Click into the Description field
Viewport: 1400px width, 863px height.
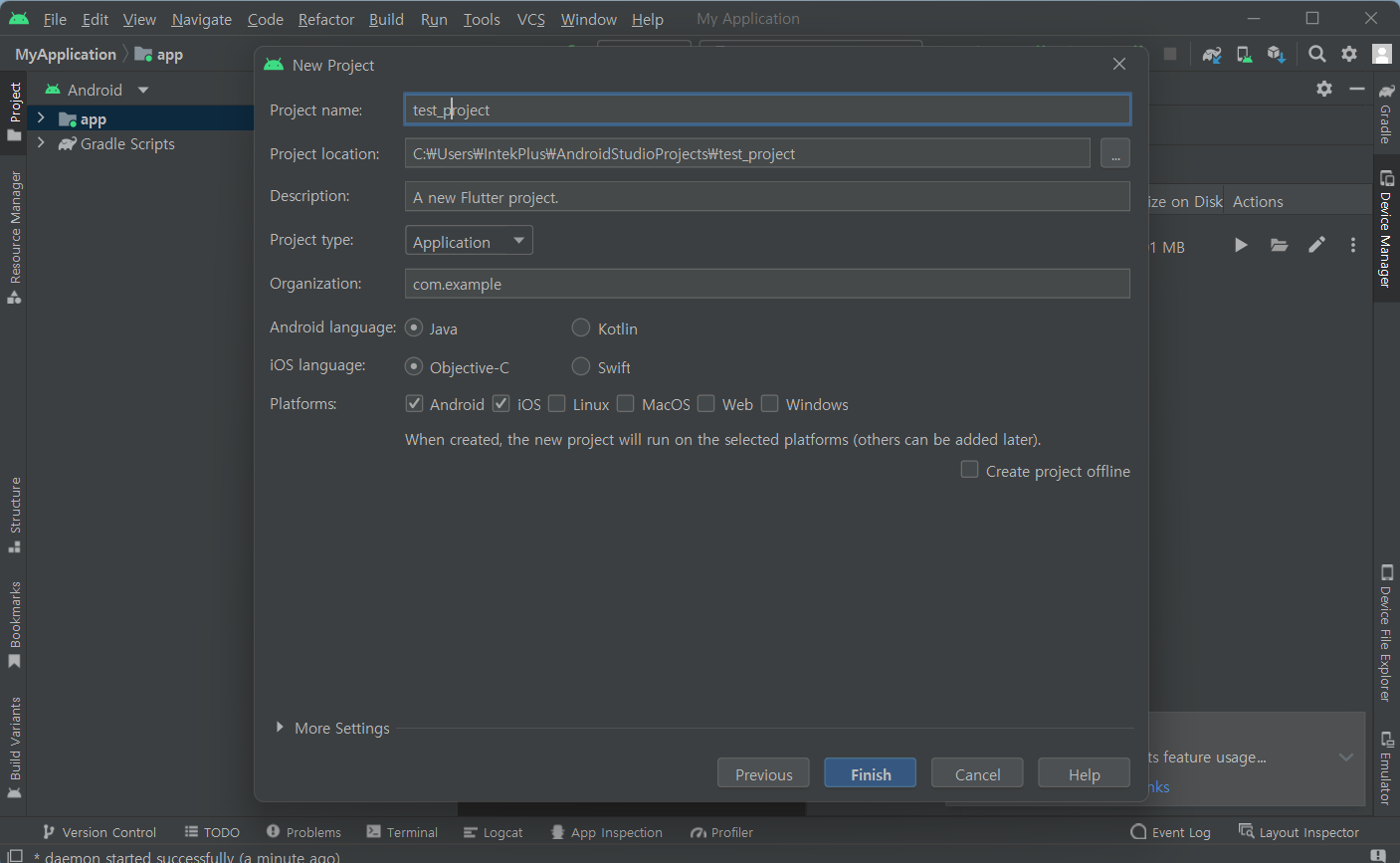click(767, 196)
